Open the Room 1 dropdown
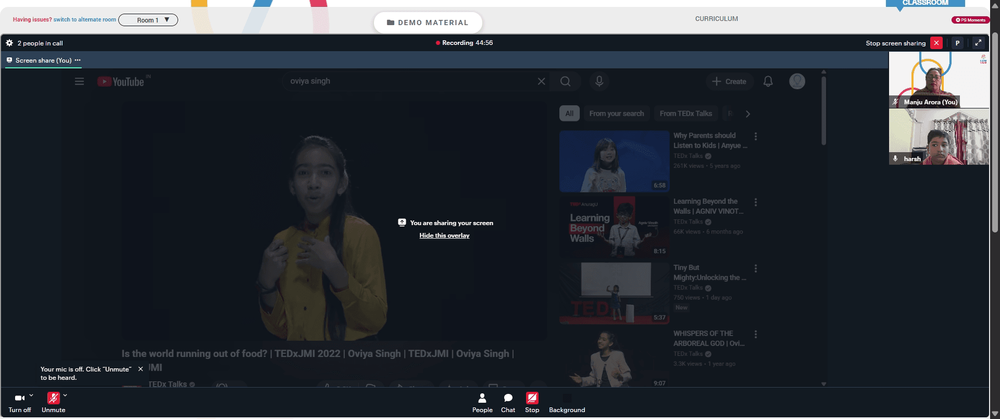 148,20
